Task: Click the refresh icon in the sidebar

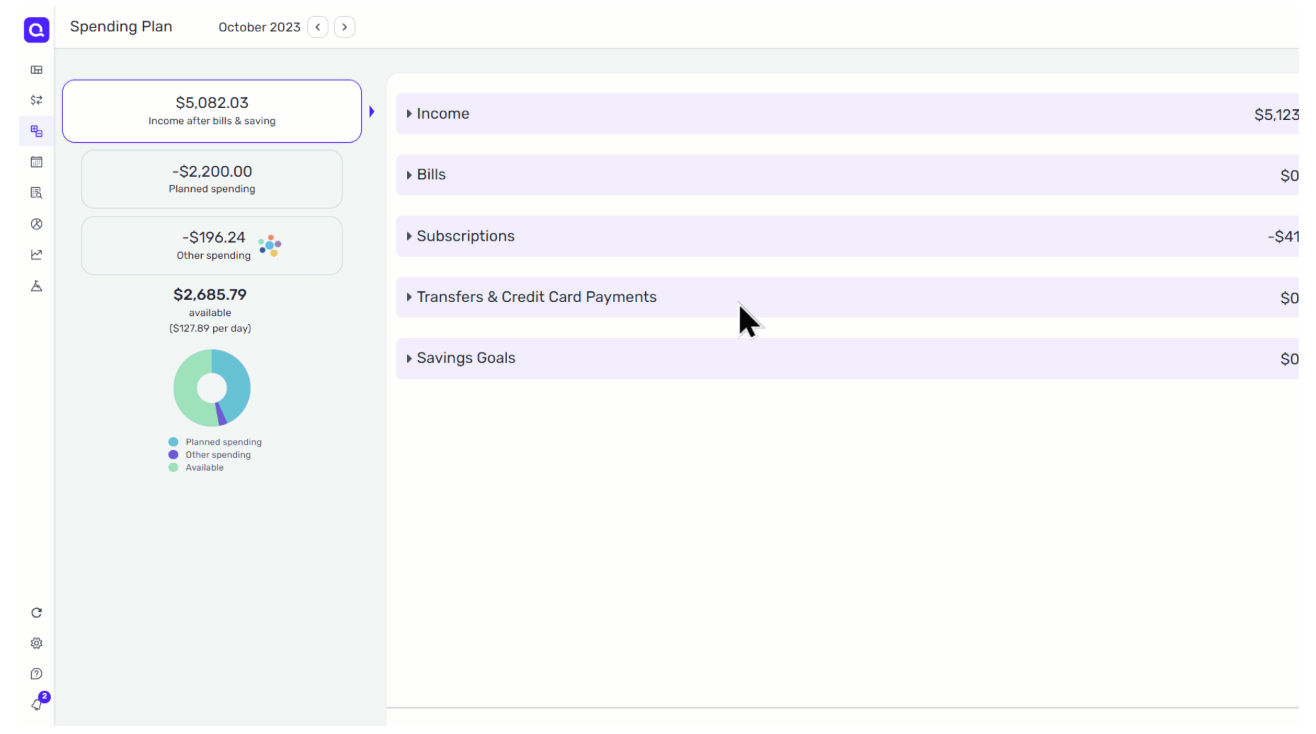Action: coord(36,613)
